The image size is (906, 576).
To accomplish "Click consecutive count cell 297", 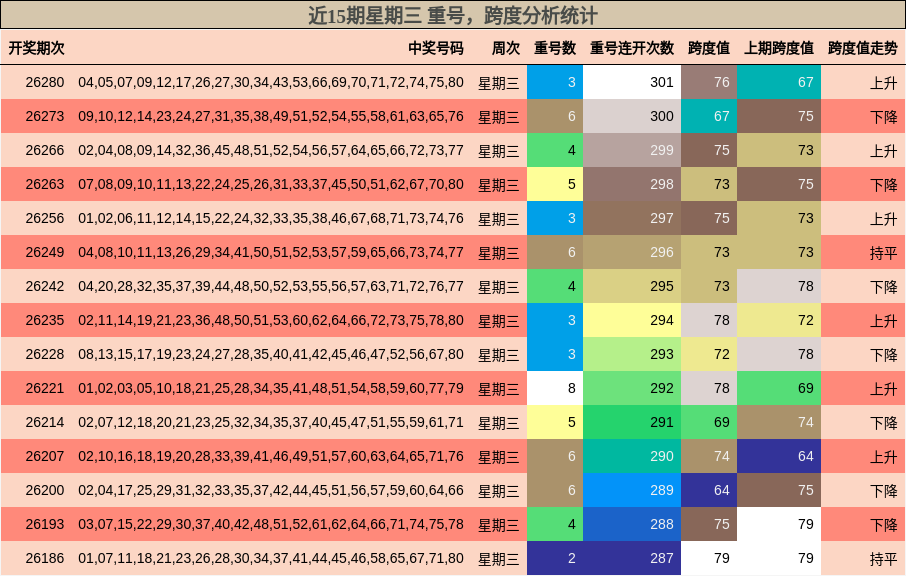I will [x=632, y=218].
